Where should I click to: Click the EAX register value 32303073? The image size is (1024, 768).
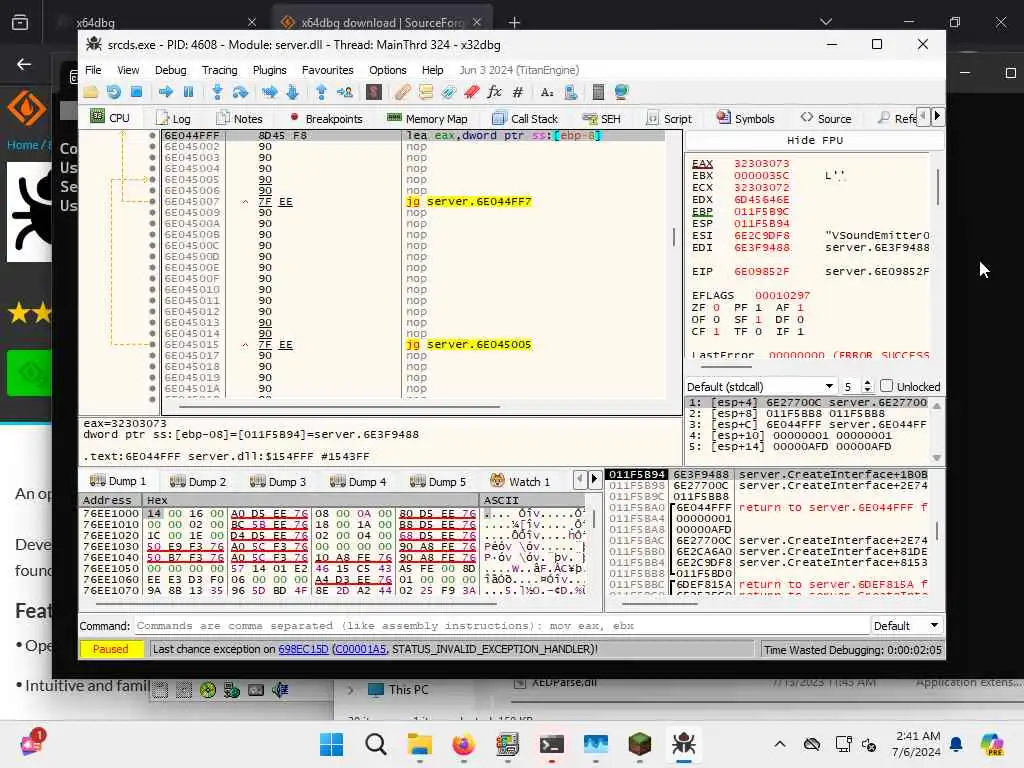pos(761,163)
